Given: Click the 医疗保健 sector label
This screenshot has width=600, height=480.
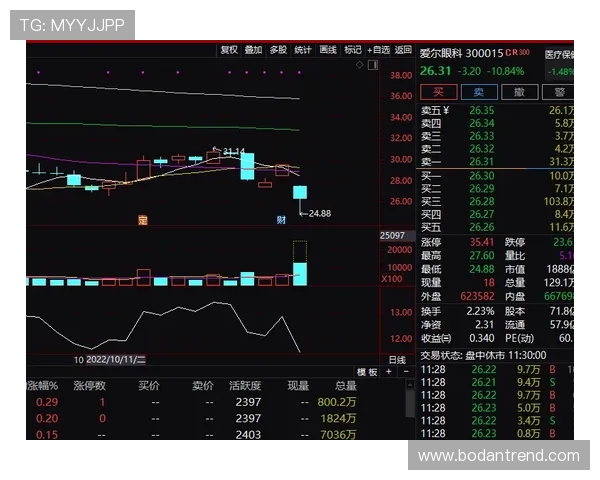Looking at the screenshot, I should pyautogui.click(x=560, y=53).
